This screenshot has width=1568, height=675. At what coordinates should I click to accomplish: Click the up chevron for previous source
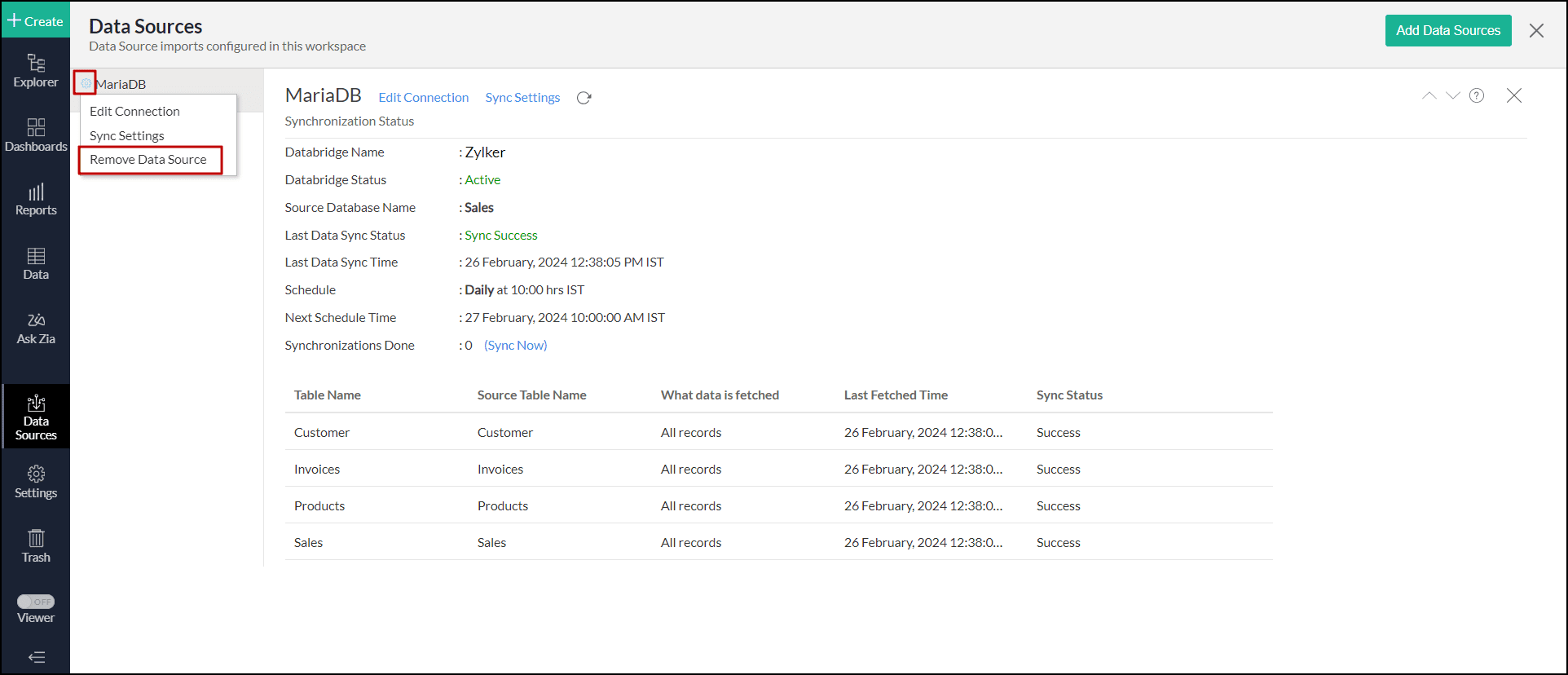pos(1429,95)
